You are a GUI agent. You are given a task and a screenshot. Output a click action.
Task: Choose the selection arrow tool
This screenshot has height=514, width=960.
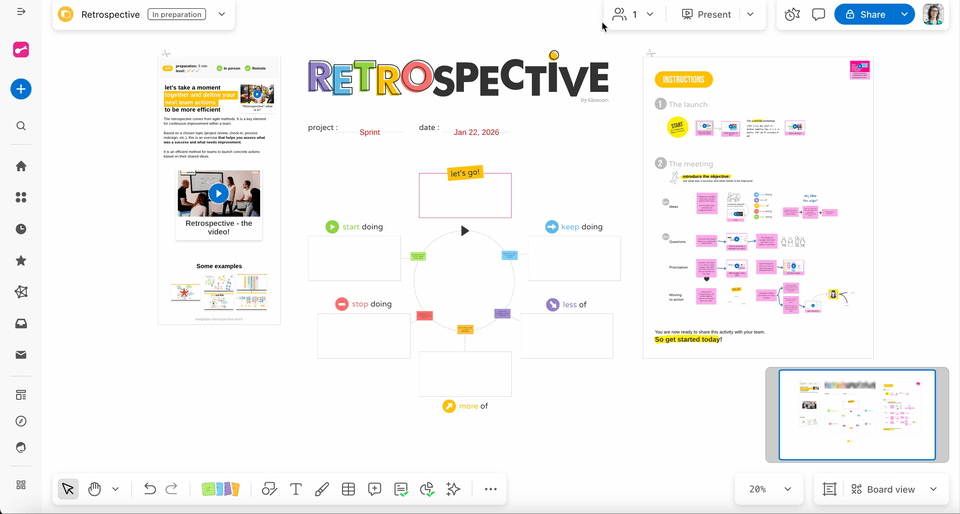tap(68, 489)
